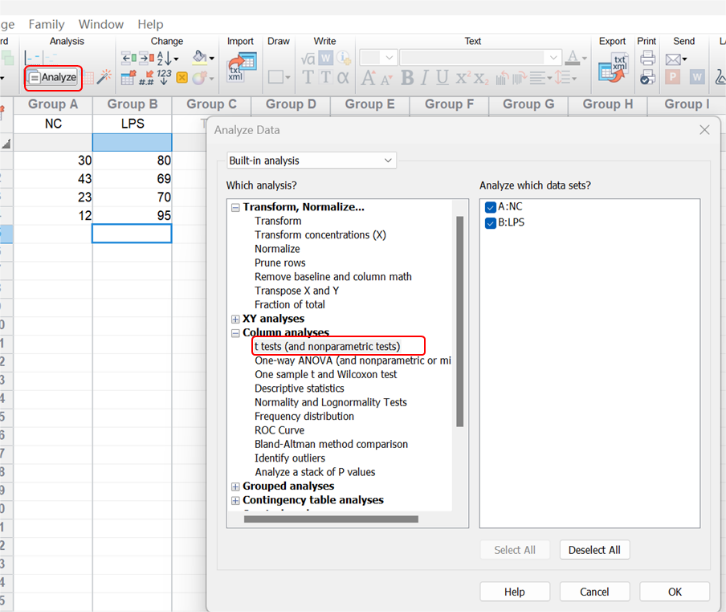726x612 pixels.
Task: Select t tests (and nonparametric tests)
Action: coord(327,346)
